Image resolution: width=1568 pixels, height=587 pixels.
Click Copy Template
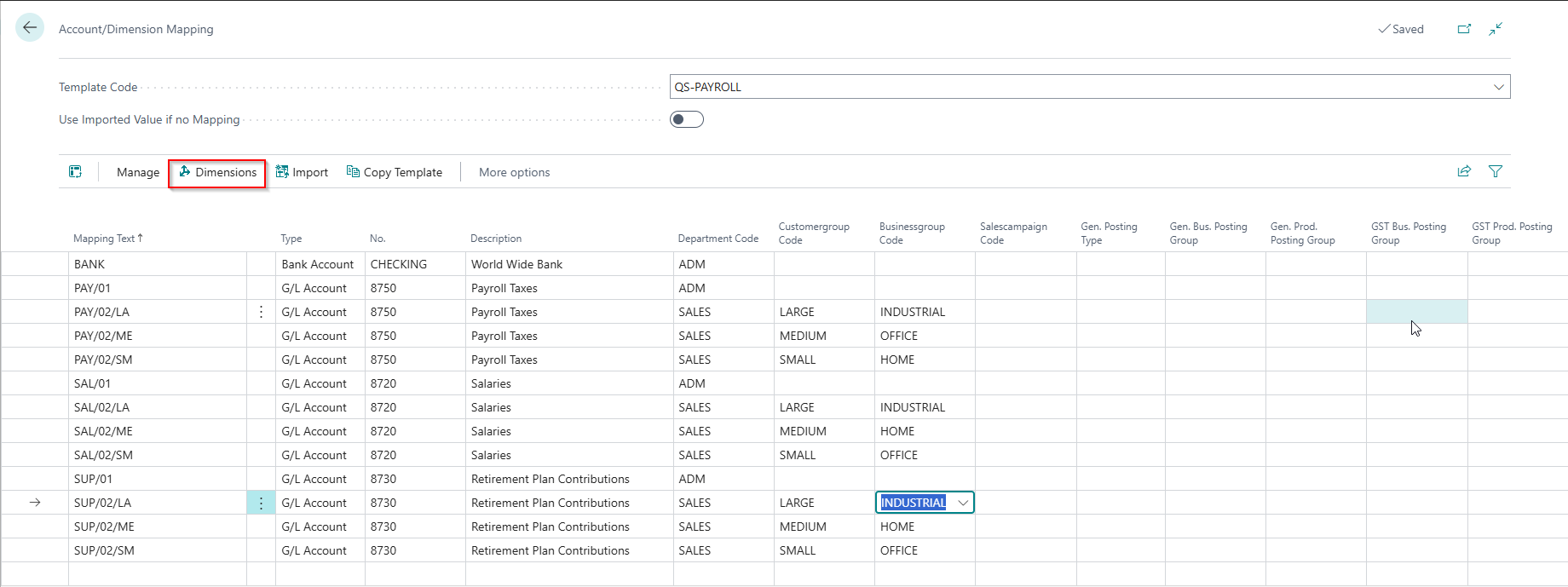[395, 172]
